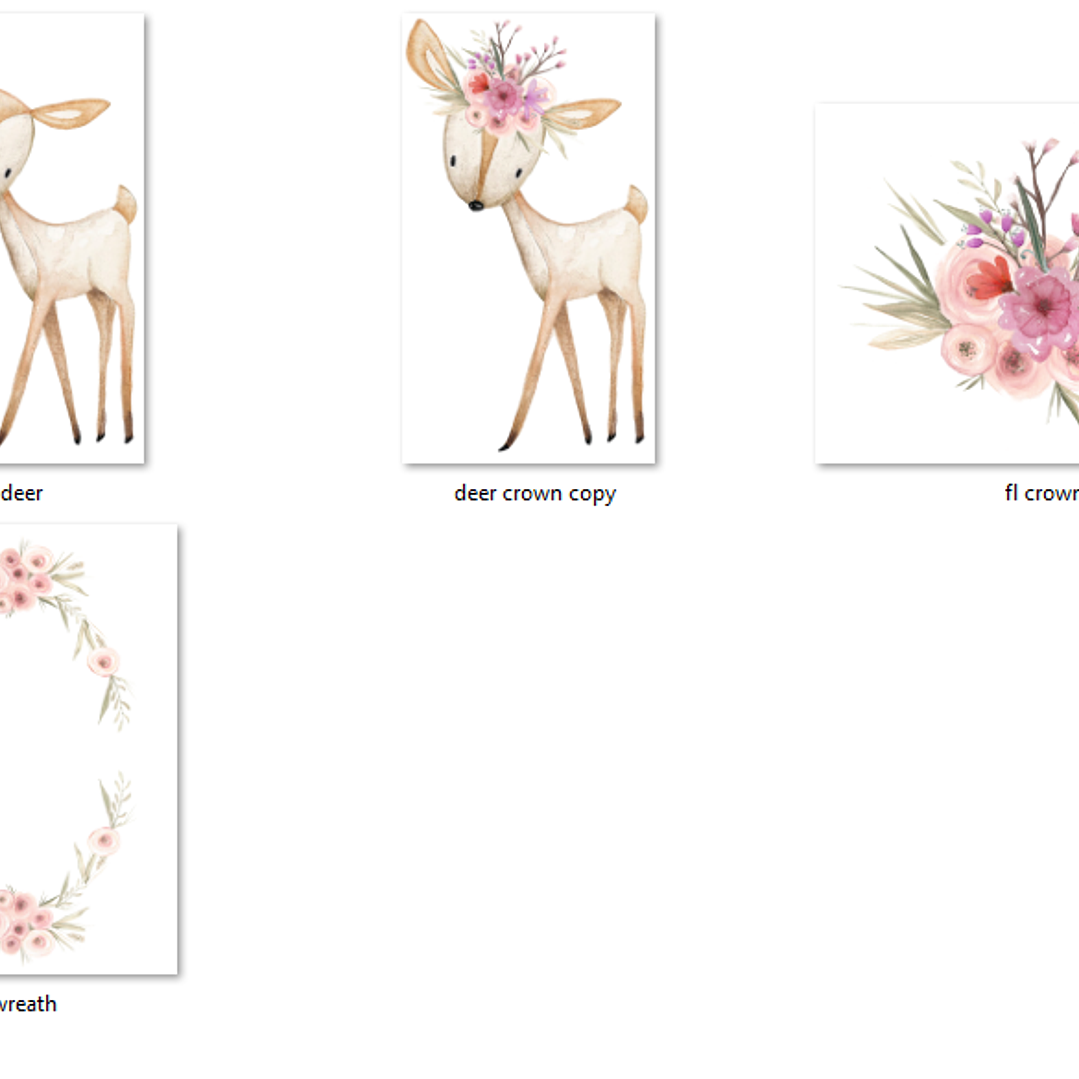The height and width of the screenshot is (1079, 1079).
Task: Click the red flower in the bouquet thumbnail
Action: coord(990,279)
